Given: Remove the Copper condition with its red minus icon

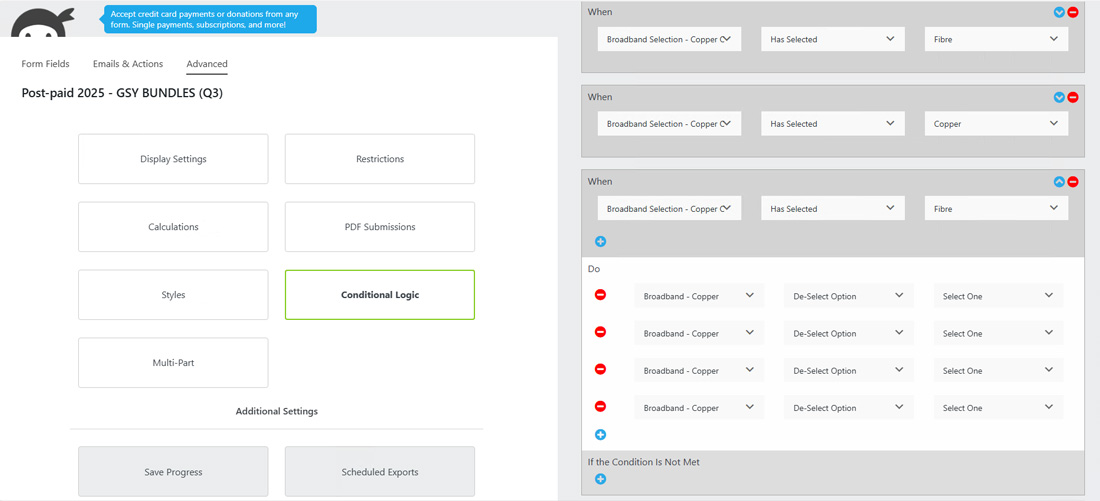Looking at the screenshot, I should pos(1073,98).
